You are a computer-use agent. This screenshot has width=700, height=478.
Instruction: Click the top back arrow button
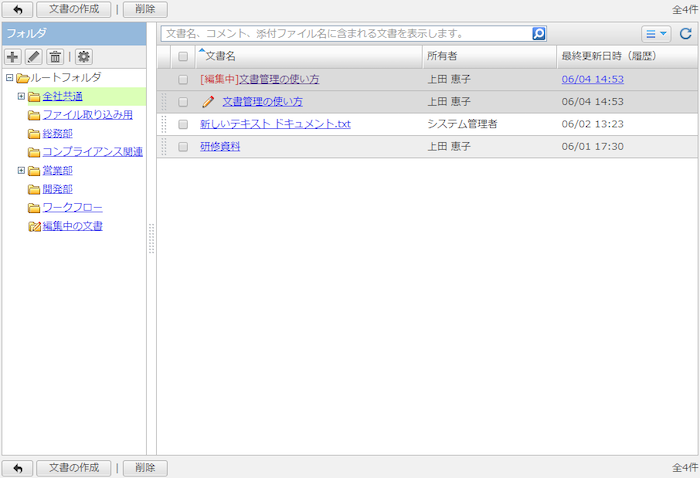point(17,9)
